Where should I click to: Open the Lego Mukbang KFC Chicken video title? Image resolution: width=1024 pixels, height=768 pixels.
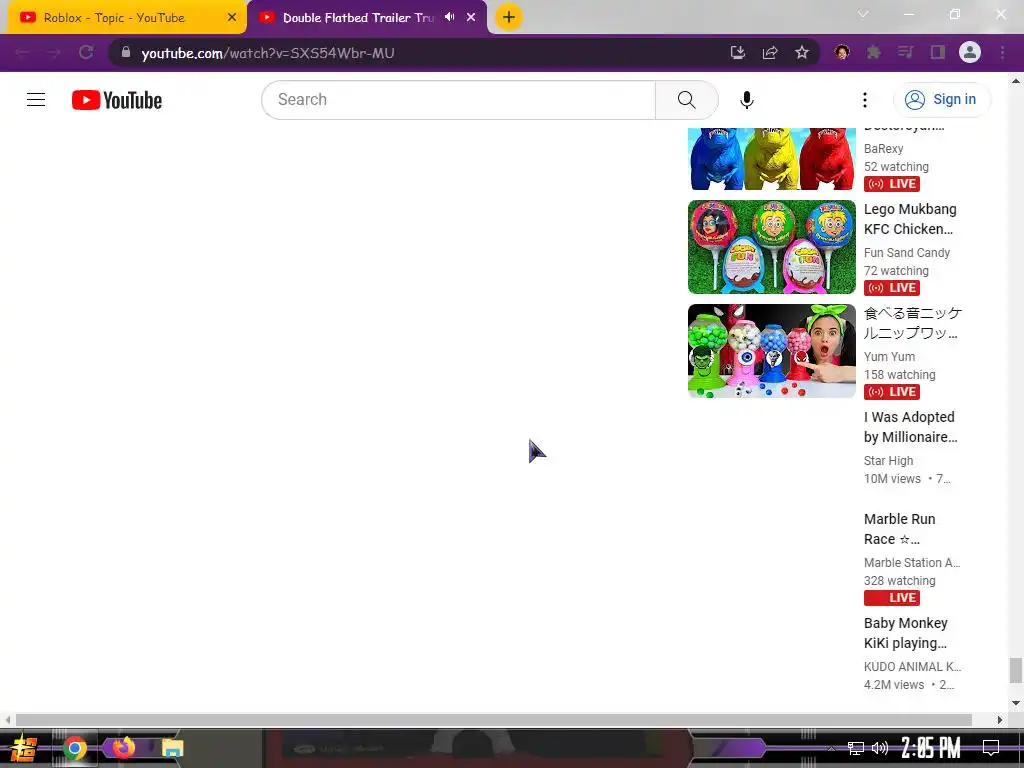(910, 219)
